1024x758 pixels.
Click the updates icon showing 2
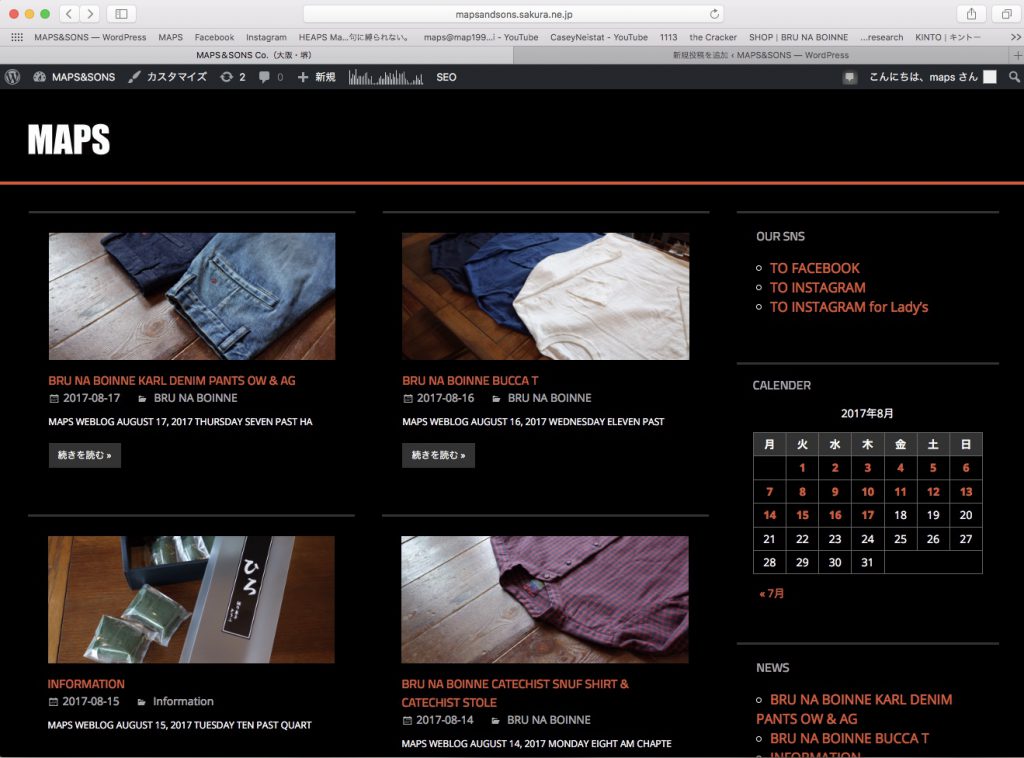point(232,77)
